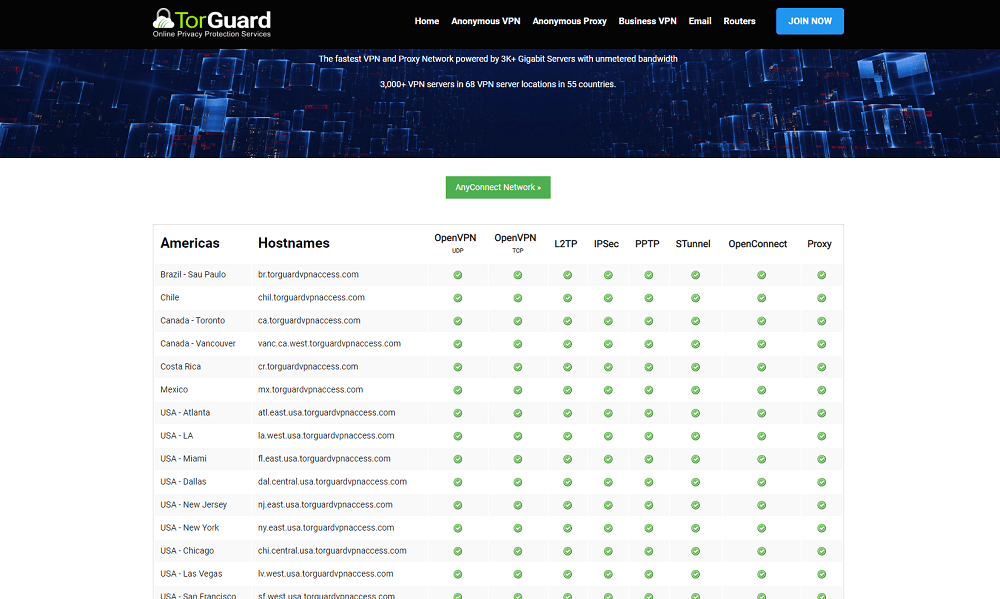Click the IPSec checkmark for Costa Rica
The image size is (1000, 599).
[x=608, y=367]
